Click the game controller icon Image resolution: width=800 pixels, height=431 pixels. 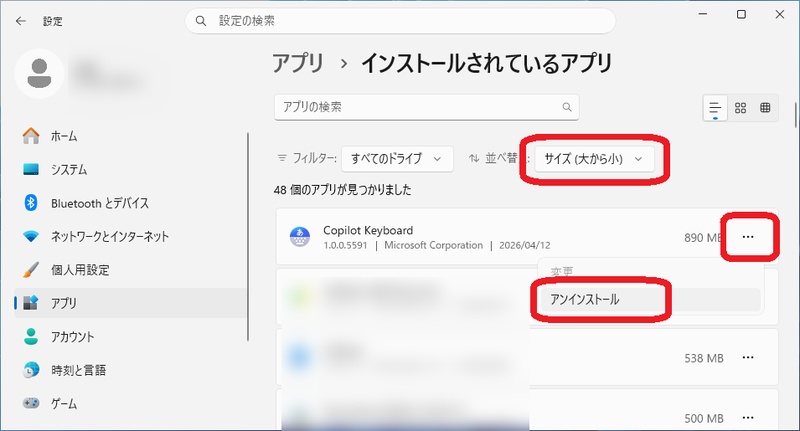coord(31,403)
